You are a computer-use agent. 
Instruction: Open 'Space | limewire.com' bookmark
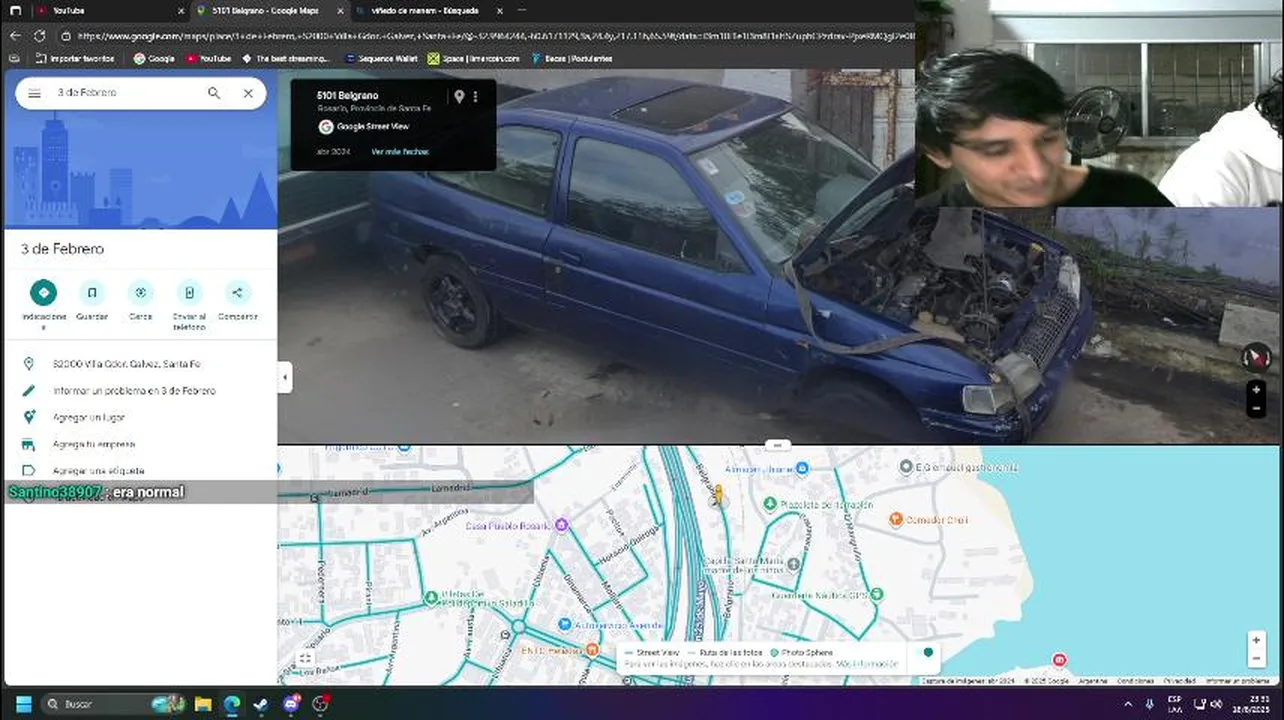coord(474,59)
